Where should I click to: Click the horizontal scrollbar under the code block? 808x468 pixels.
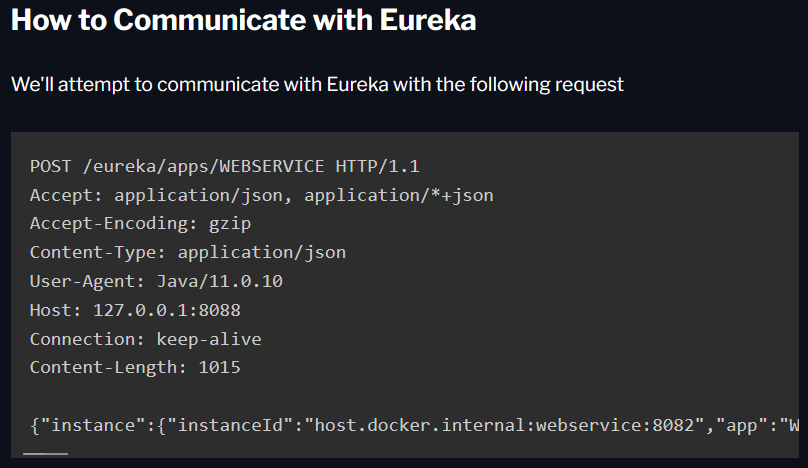45,453
